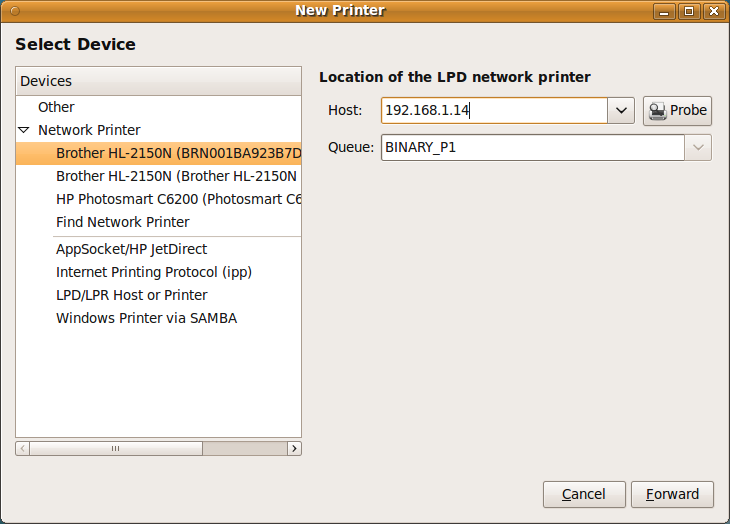
Task: Select the second Brother HL-2150N entry
Action: tap(177, 176)
